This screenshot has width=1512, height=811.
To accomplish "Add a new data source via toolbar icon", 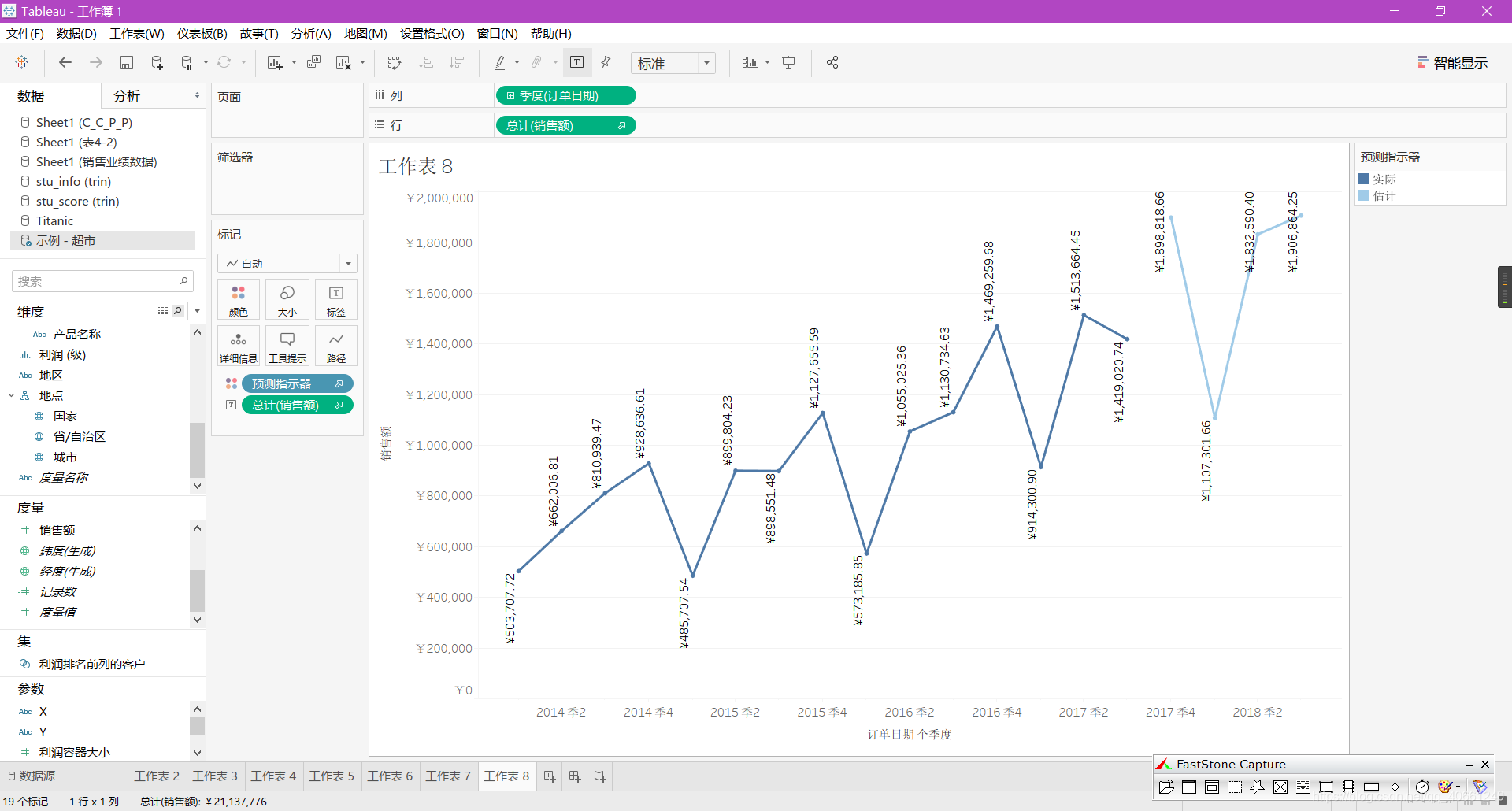I will click(157, 62).
